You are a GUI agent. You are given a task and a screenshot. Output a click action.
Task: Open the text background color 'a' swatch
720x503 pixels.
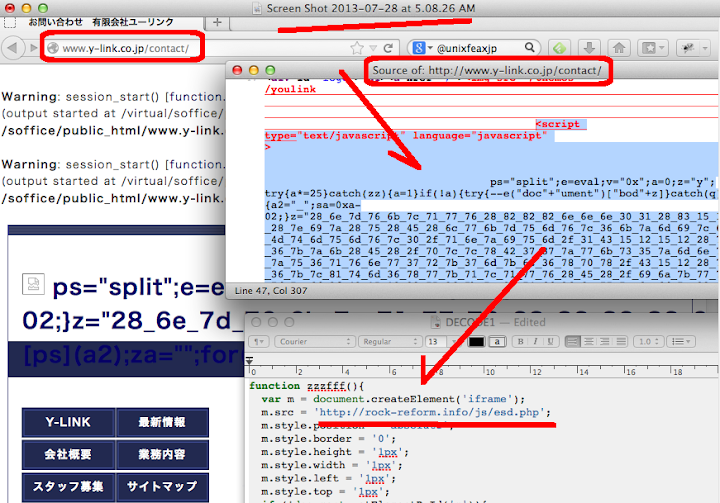pos(496,341)
